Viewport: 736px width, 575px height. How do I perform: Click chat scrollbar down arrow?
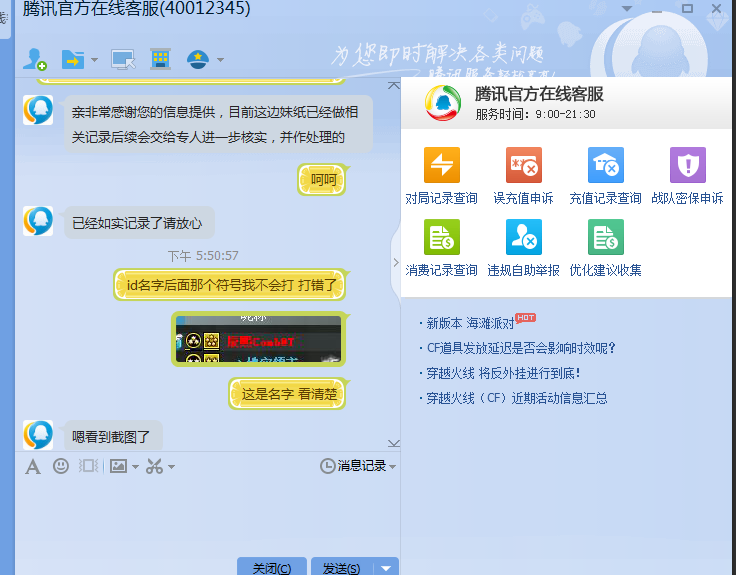click(x=394, y=443)
